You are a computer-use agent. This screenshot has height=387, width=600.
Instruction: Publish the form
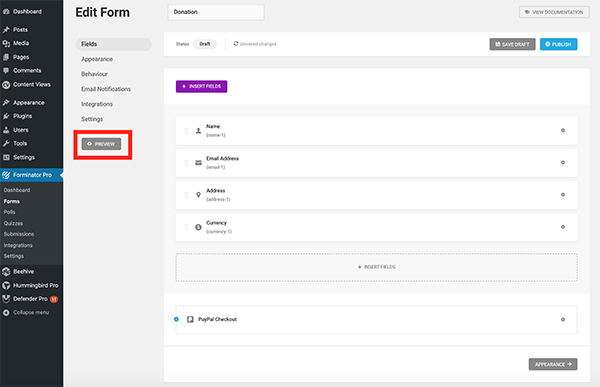tap(559, 44)
